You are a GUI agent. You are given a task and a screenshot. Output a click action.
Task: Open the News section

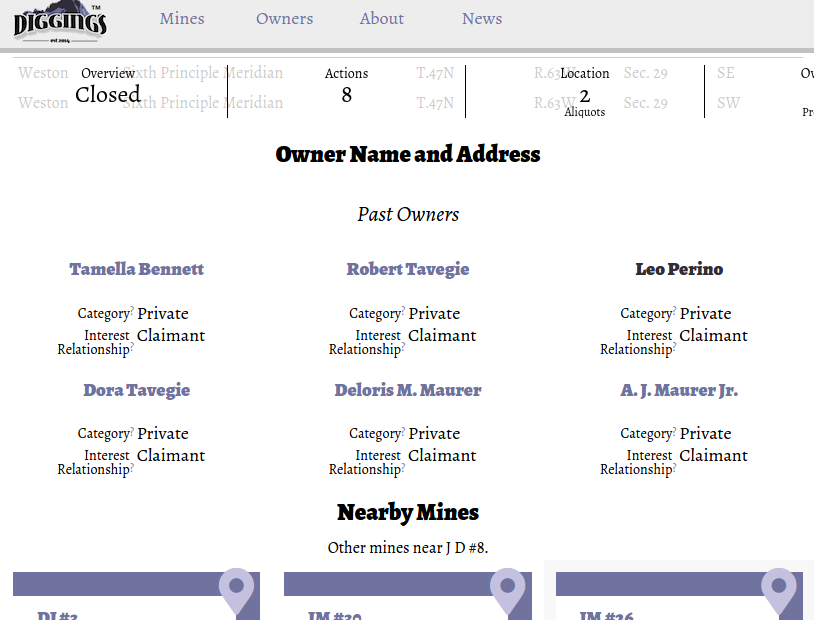coord(482,19)
